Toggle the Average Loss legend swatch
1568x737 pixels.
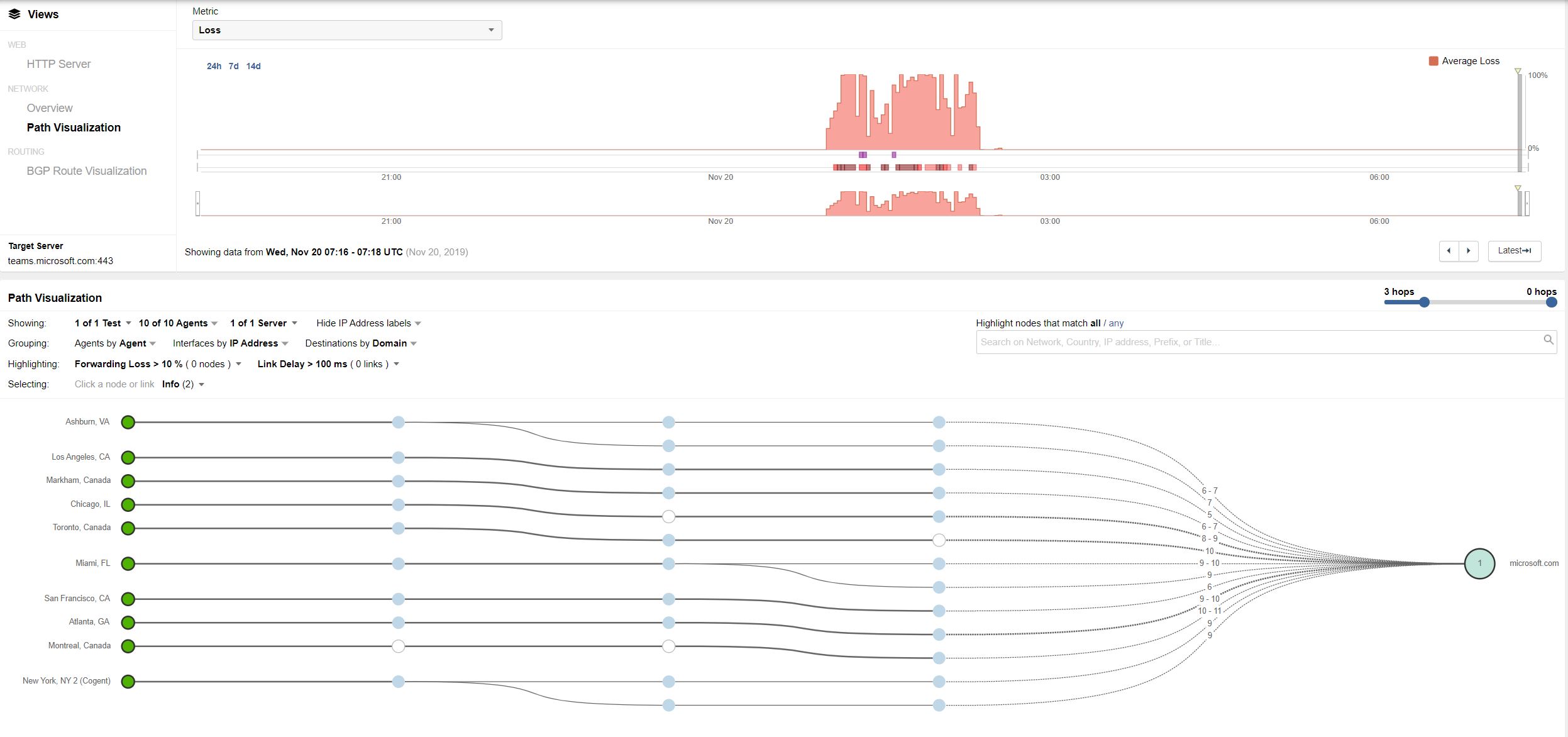pos(1433,61)
